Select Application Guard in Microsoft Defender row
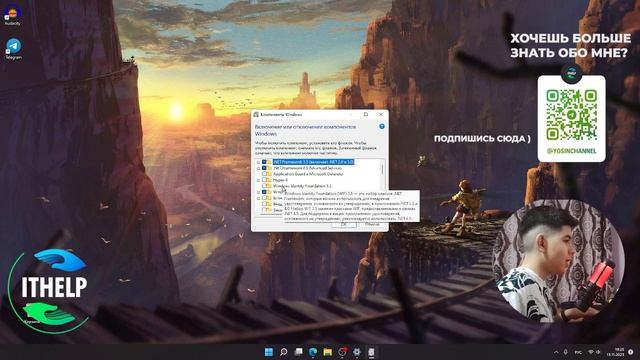640x360 pixels. coord(308,174)
